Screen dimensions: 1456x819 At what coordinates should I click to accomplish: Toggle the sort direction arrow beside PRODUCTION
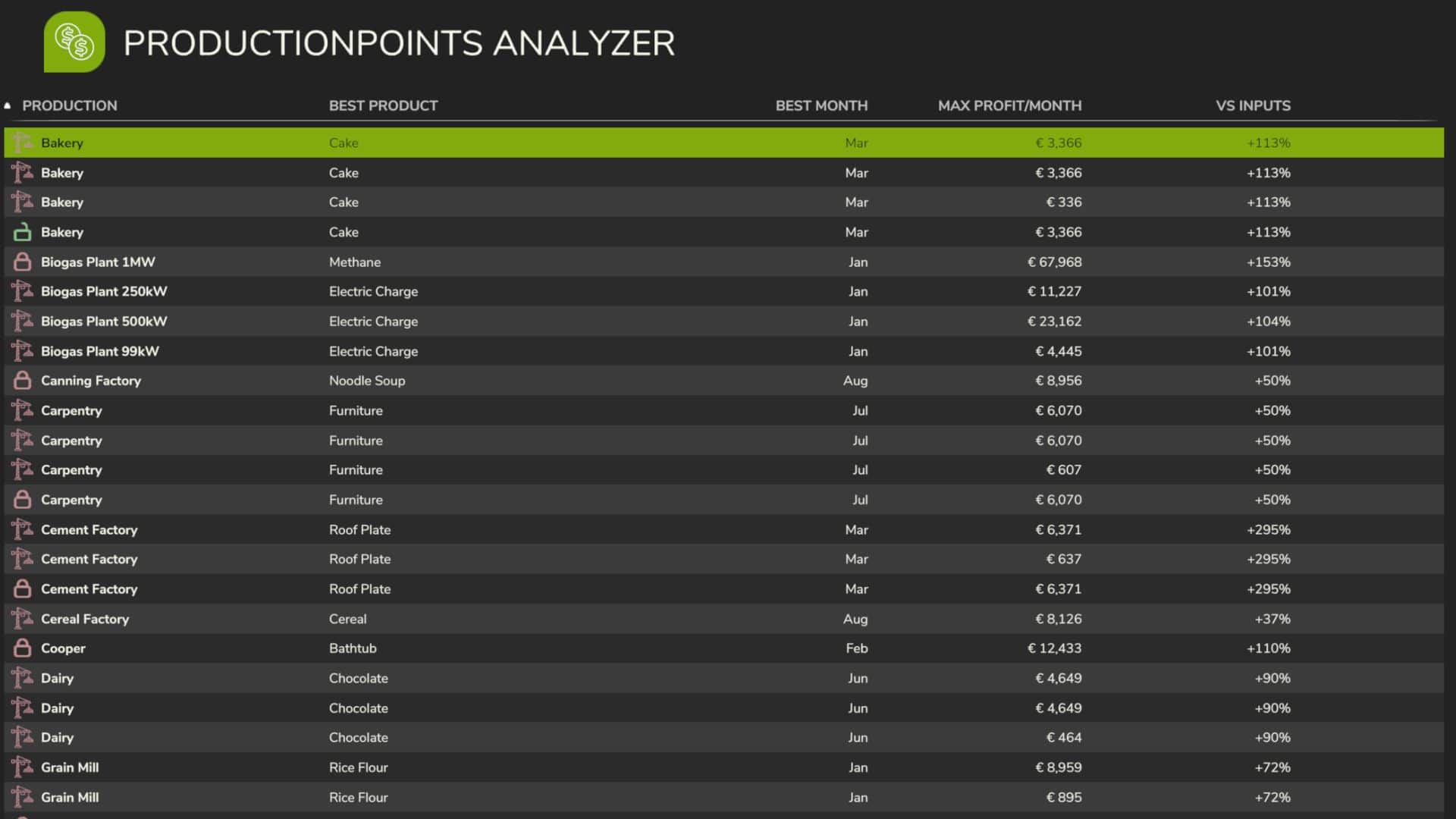[x=8, y=105]
